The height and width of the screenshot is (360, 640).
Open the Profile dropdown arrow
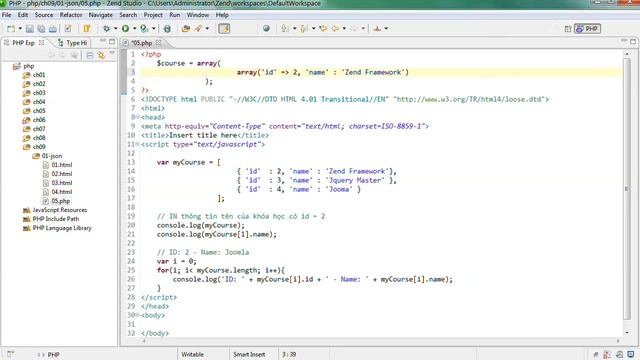(x=153, y=29)
